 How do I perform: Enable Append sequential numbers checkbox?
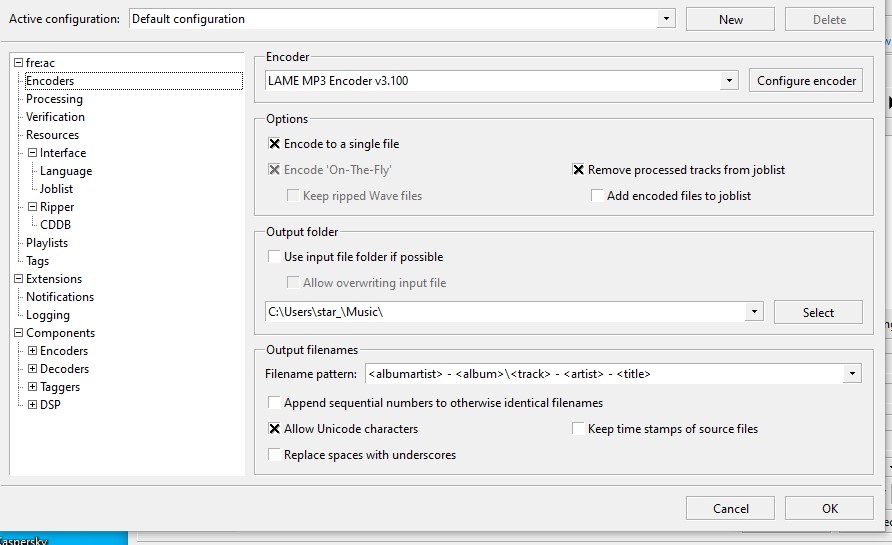[274, 403]
